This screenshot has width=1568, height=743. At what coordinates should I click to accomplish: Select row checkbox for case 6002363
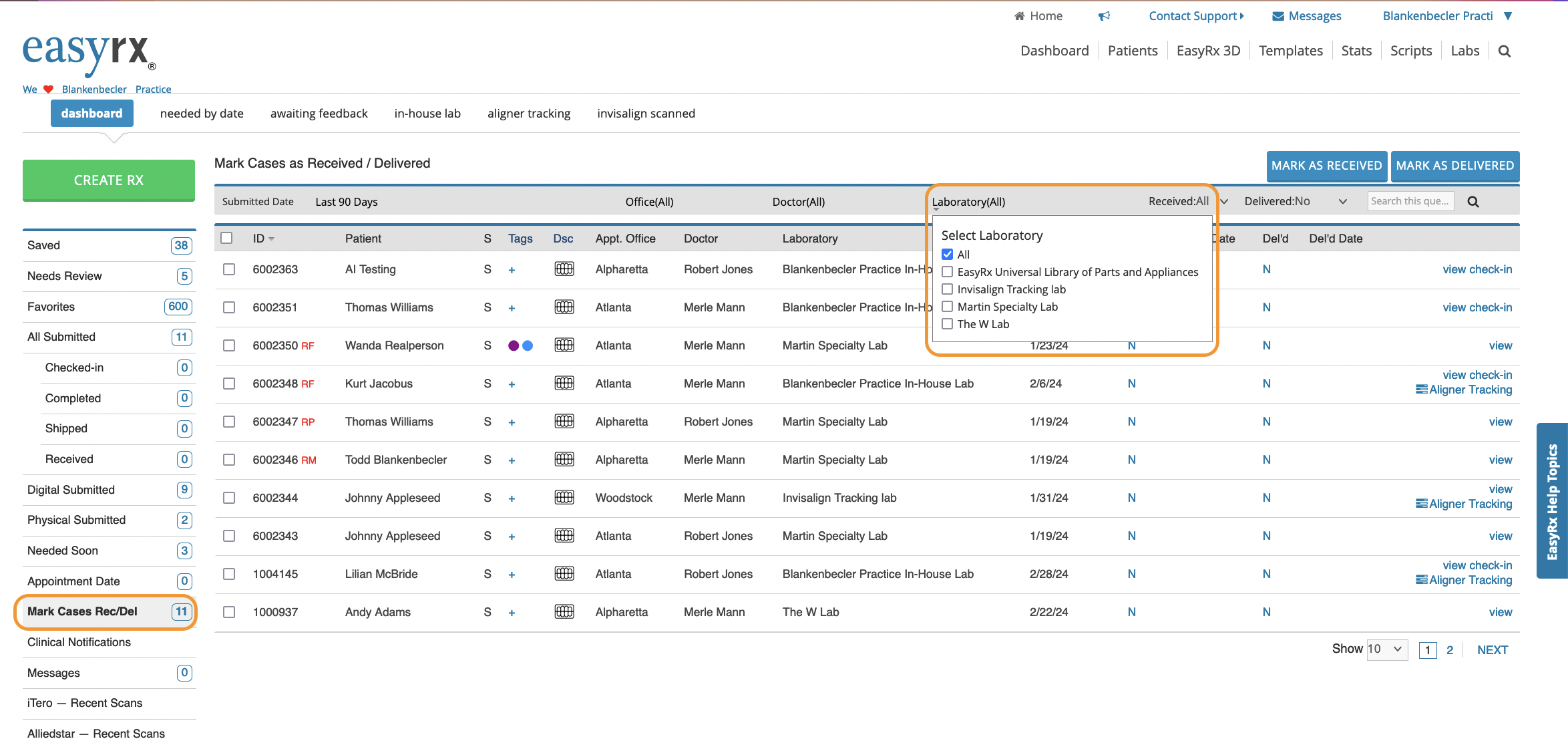229,269
